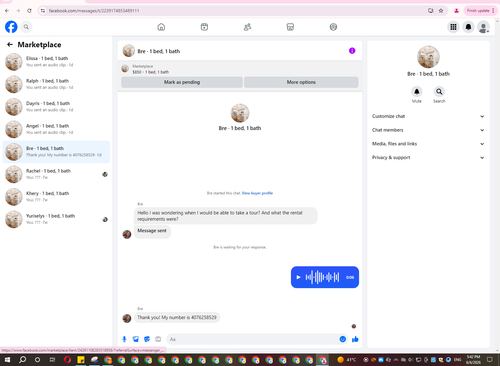Viewport: 500px width, 366px height.
Task: Open the Video tab icon
Action: (x=204, y=27)
